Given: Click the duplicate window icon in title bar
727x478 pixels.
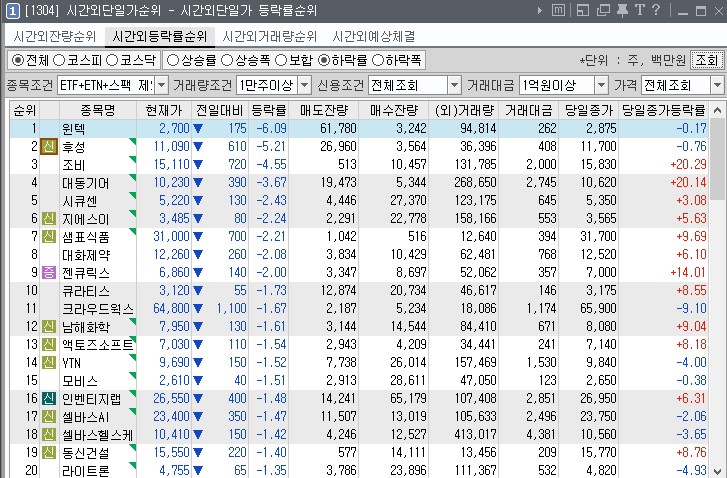Looking at the screenshot, I should coord(603,10).
